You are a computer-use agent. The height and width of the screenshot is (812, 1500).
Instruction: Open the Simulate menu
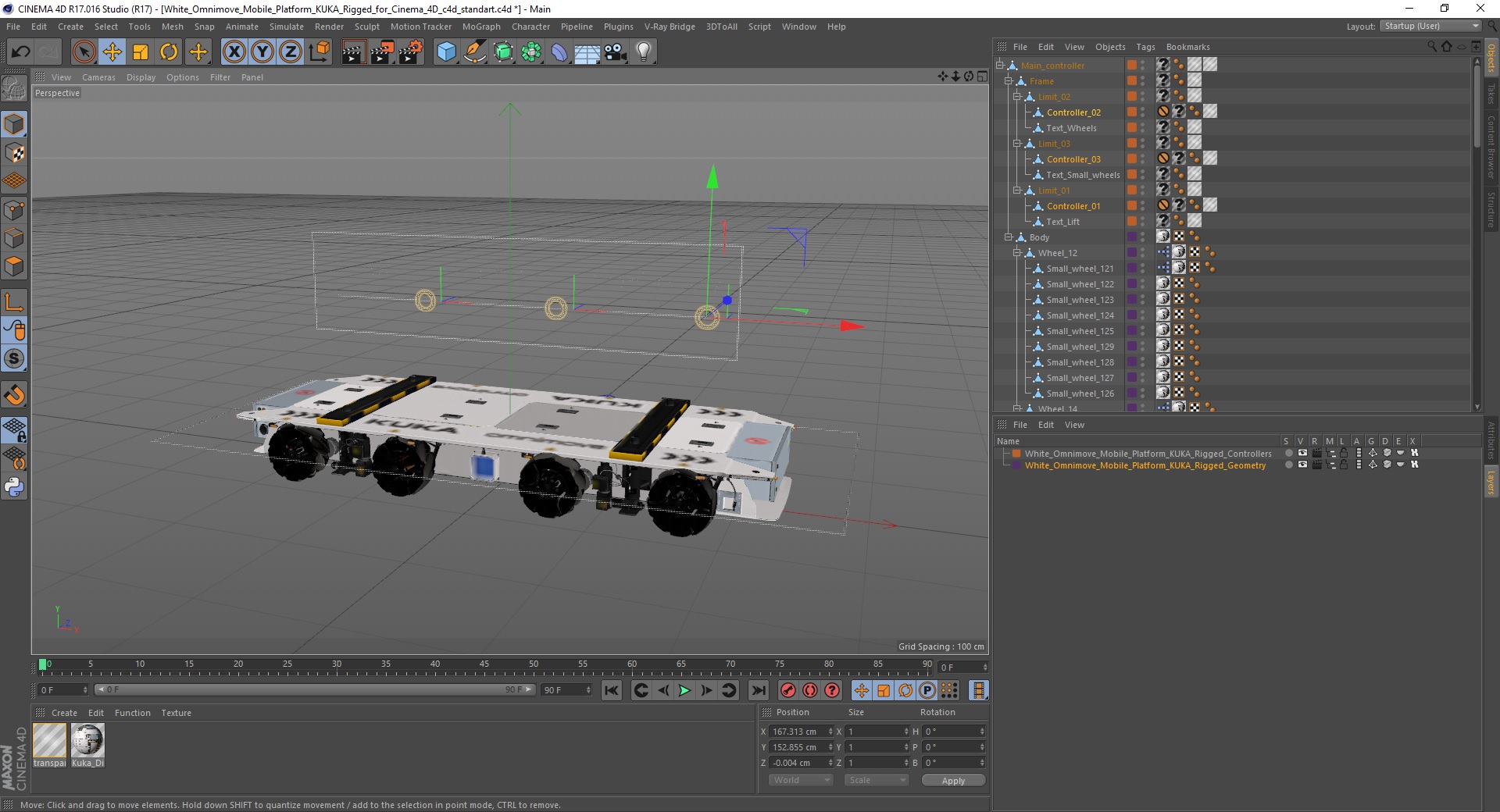pyautogui.click(x=287, y=27)
